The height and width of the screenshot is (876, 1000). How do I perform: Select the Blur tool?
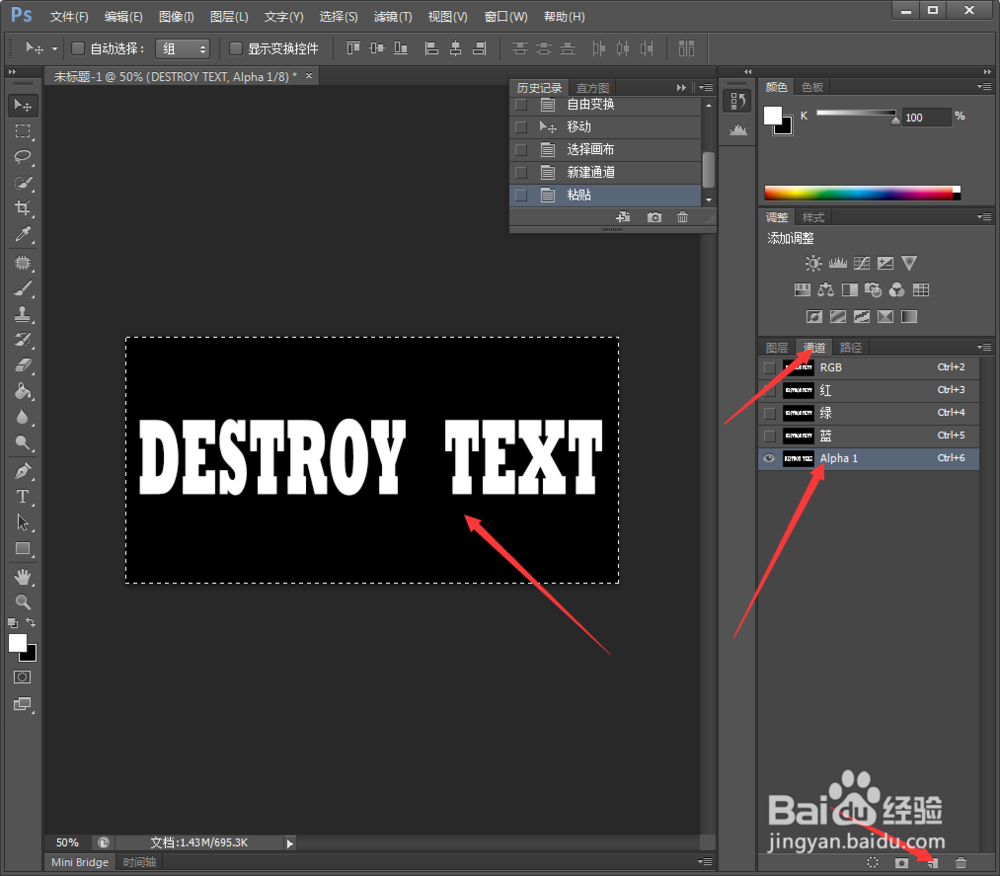[x=23, y=417]
